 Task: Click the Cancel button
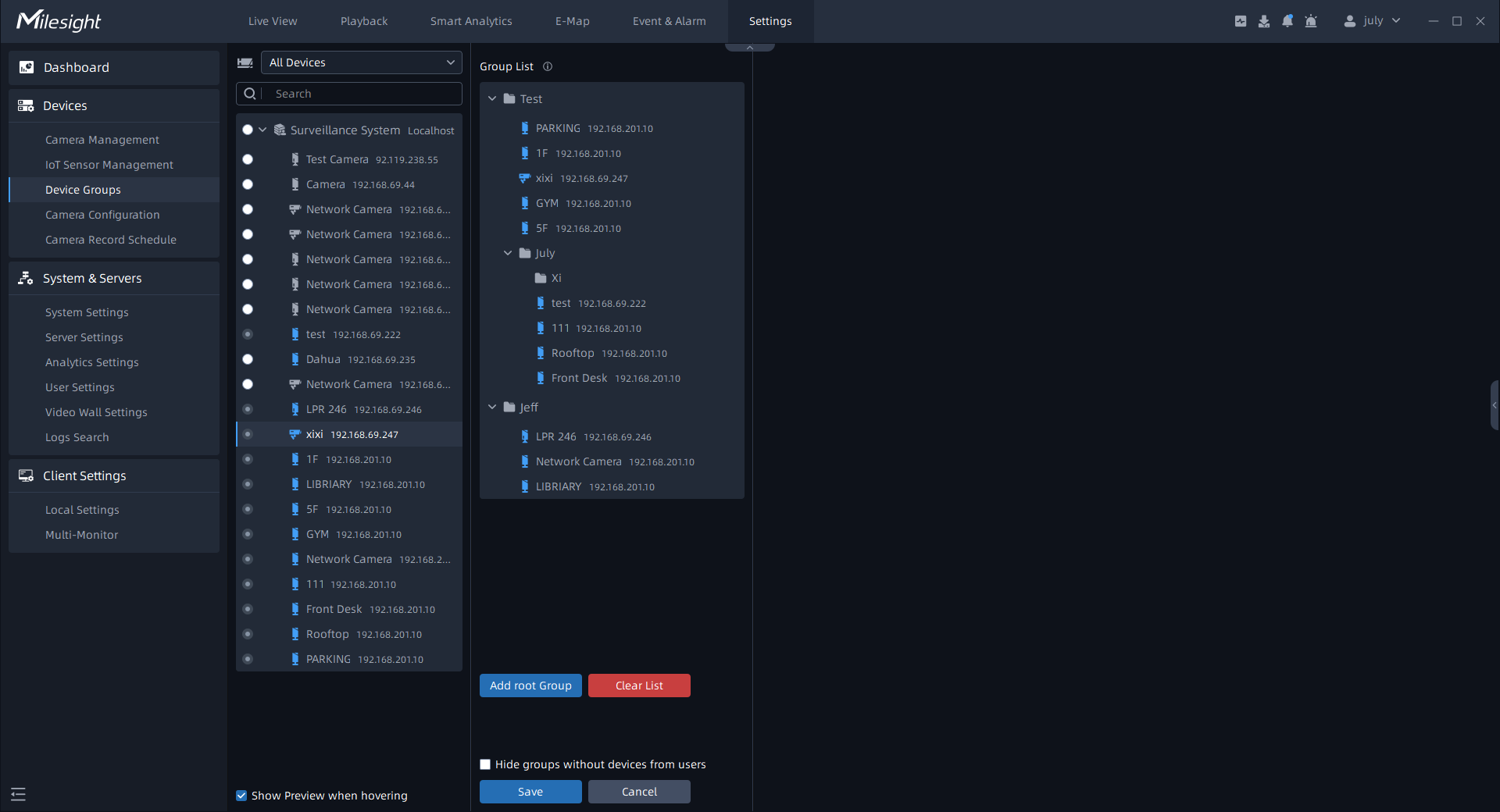[x=639, y=792]
